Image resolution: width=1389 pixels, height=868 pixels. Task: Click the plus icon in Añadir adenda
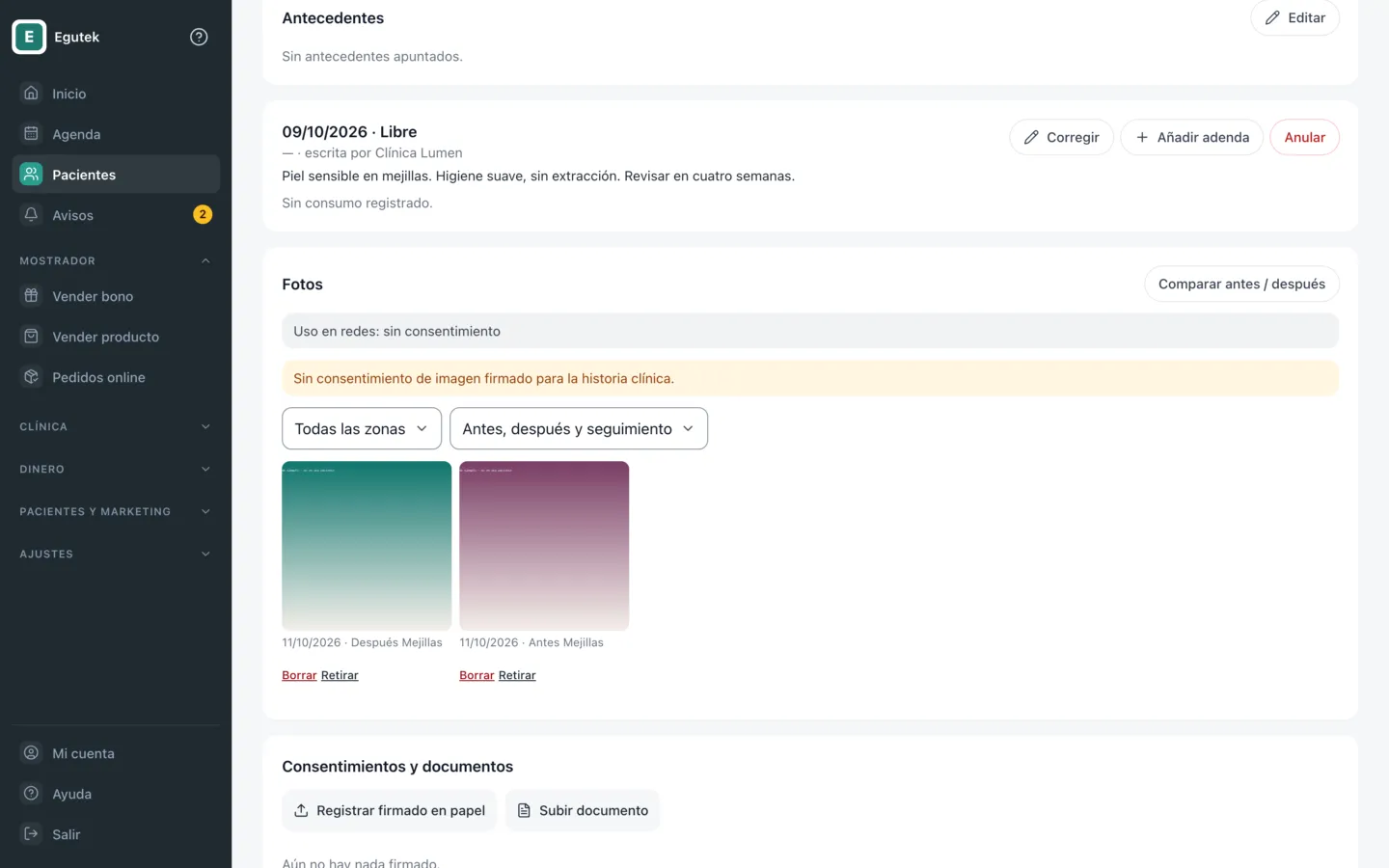coord(1142,137)
